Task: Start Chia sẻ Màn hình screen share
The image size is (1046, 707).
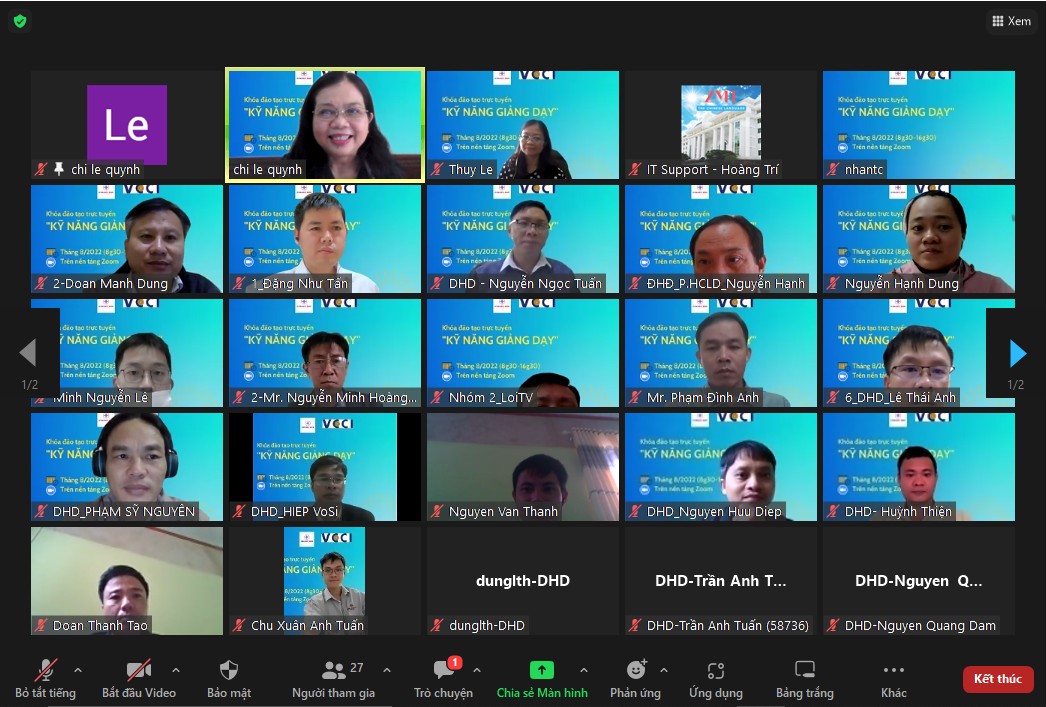Action: [542, 679]
